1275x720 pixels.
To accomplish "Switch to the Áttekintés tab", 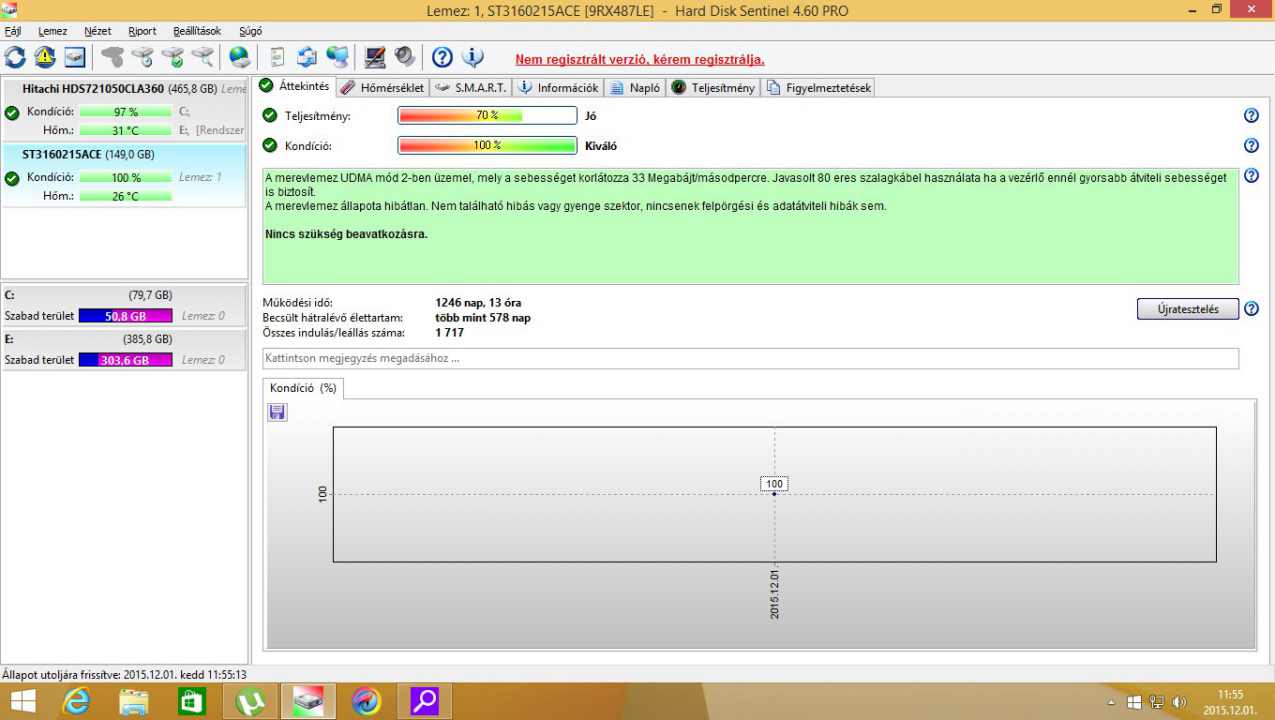I will (x=294, y=87).
